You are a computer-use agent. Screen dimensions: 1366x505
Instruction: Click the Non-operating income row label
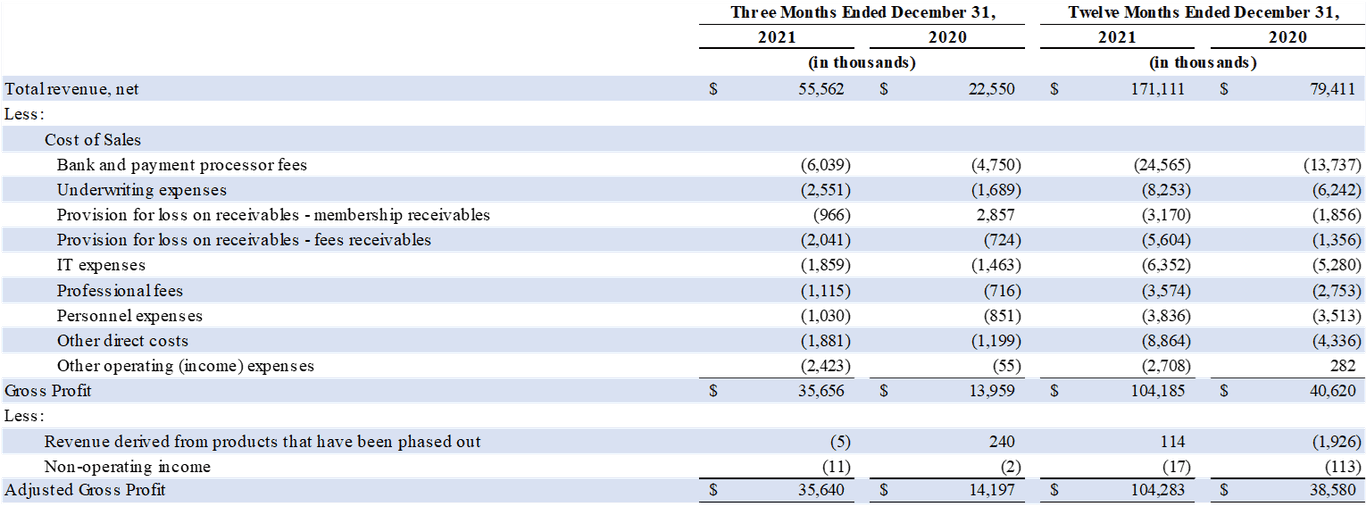click(127, 467)
